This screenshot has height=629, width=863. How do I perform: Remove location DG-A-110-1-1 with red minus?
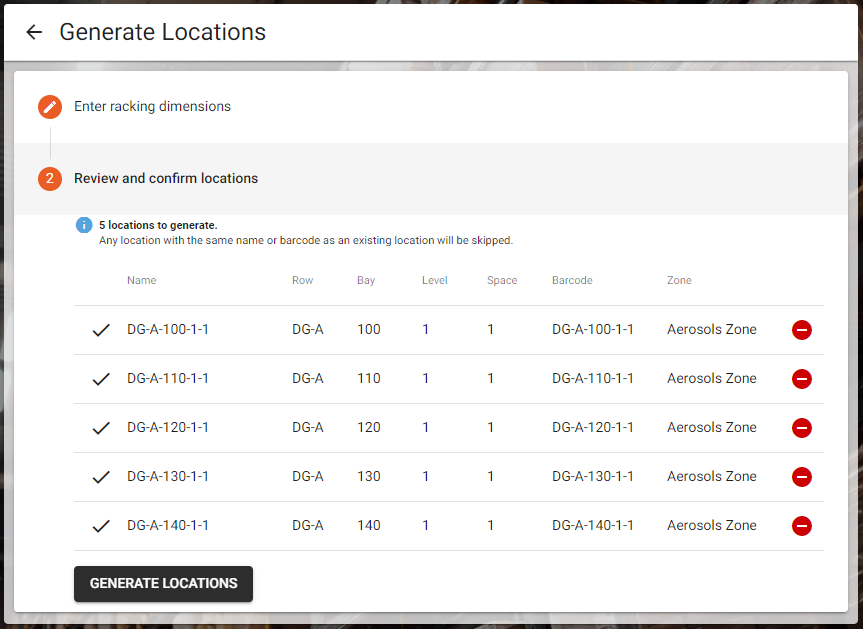(x=801, y=379)
